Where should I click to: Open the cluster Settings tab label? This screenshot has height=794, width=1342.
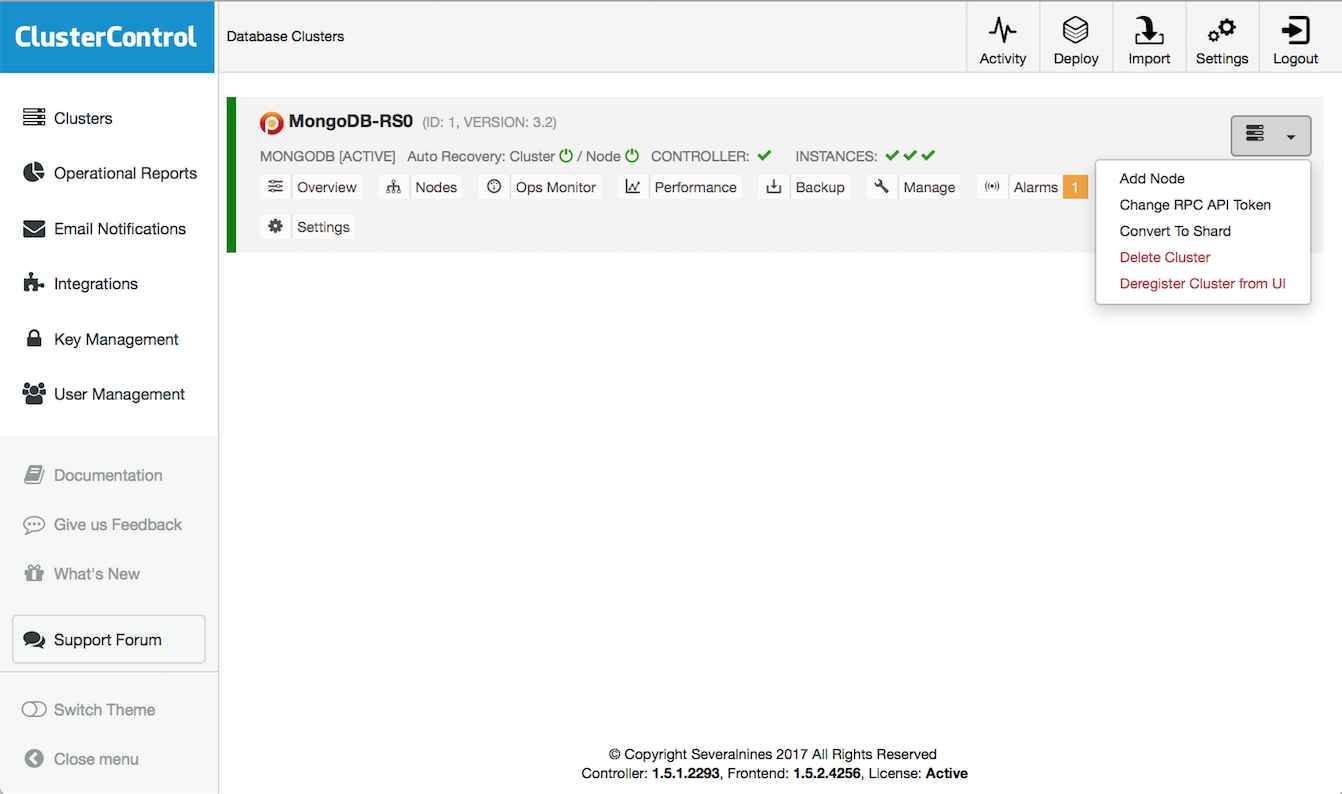[323, 227]
